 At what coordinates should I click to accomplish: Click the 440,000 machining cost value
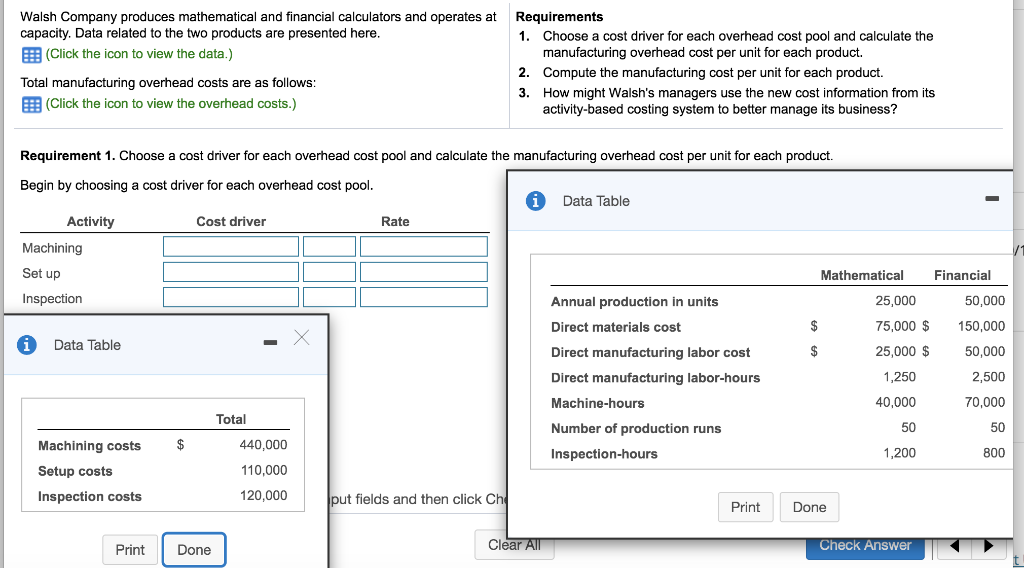pos(263,445)
